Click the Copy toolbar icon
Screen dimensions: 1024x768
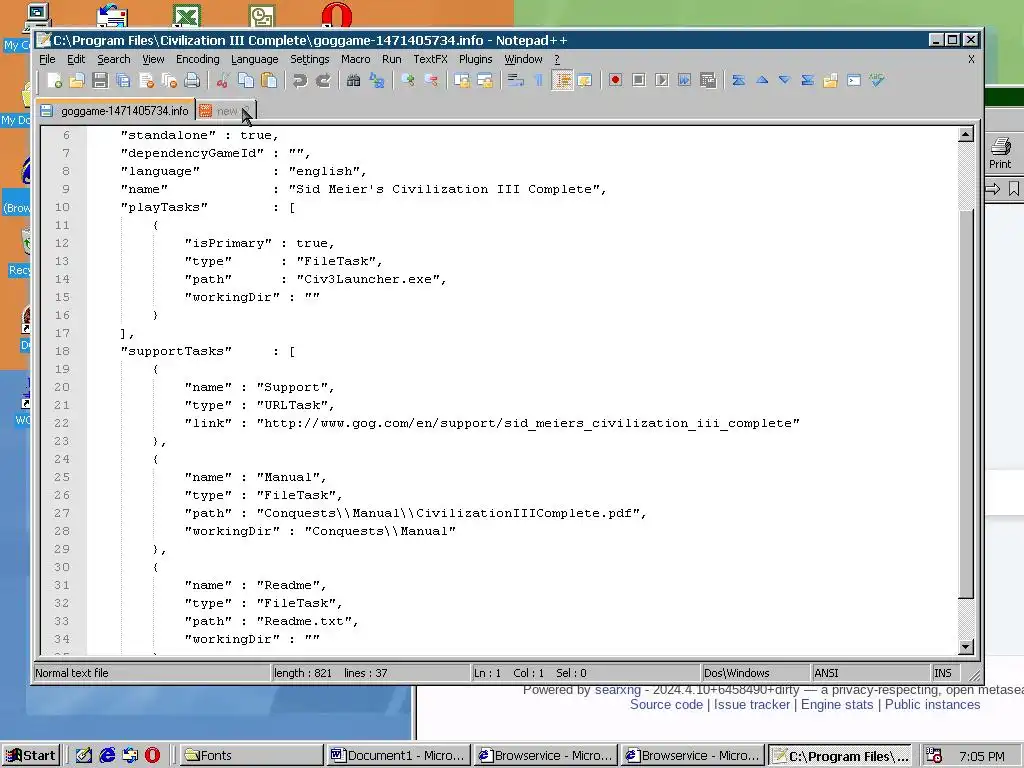246,80
